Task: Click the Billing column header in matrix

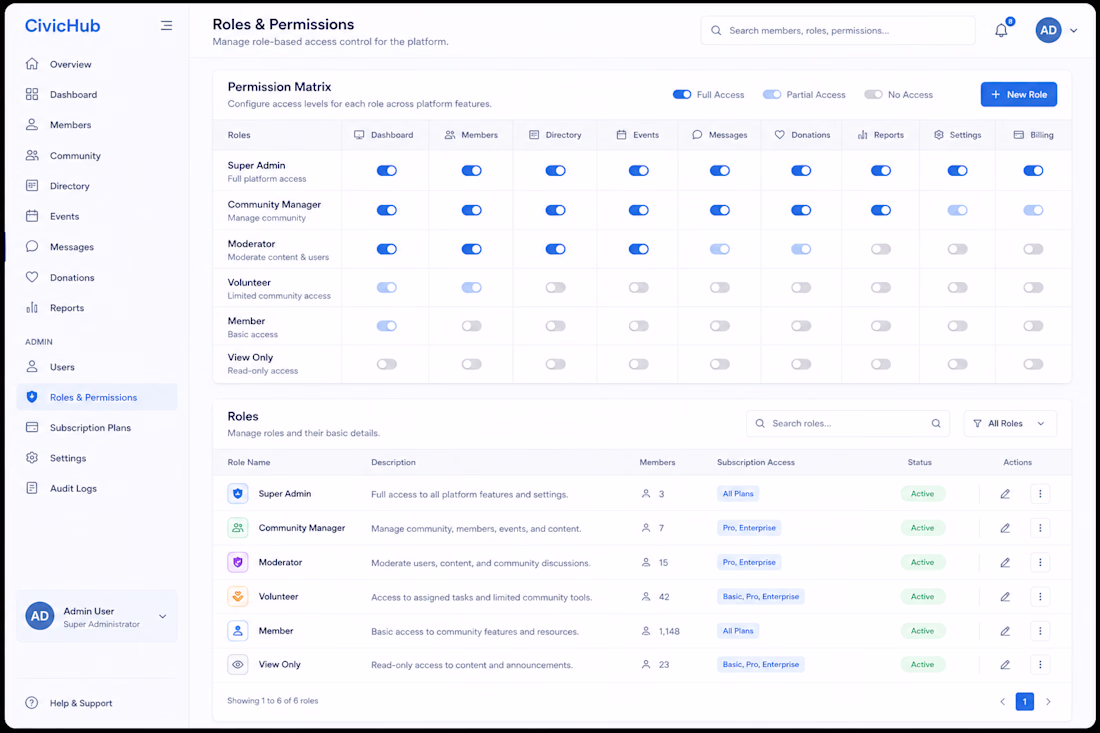Action: click(x=1033, y=135)
